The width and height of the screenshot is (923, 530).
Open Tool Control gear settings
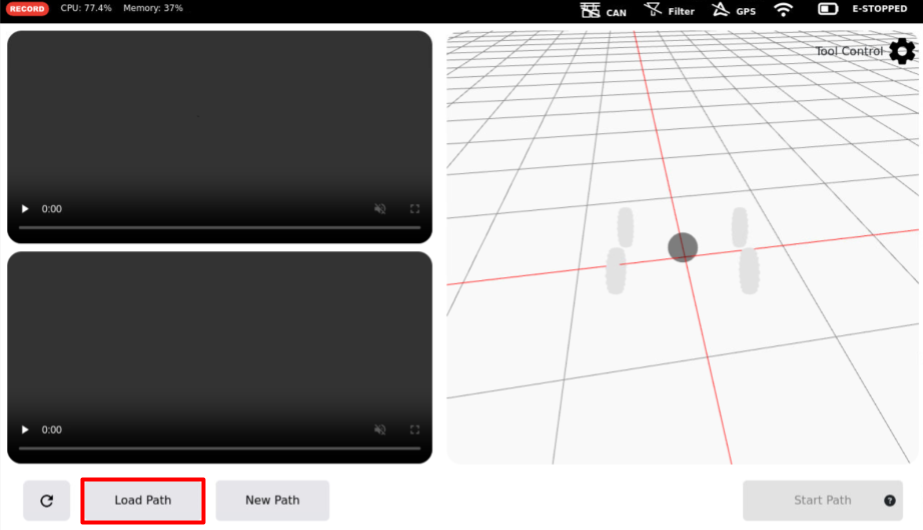[x=901, y=51]
